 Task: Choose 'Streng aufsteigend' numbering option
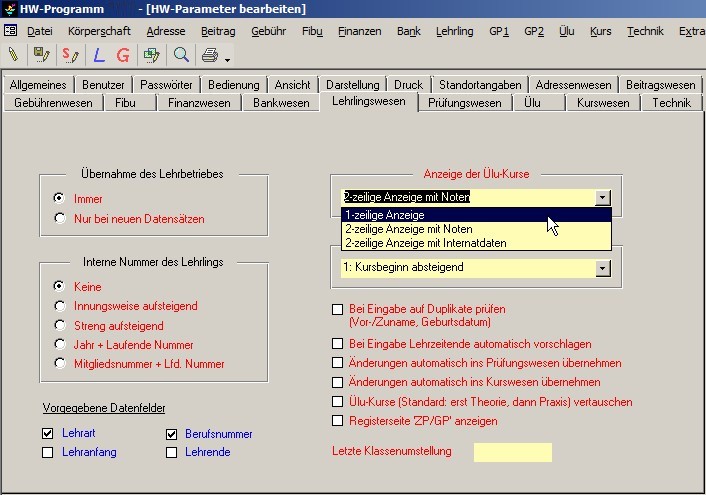[x=60, y=325]
